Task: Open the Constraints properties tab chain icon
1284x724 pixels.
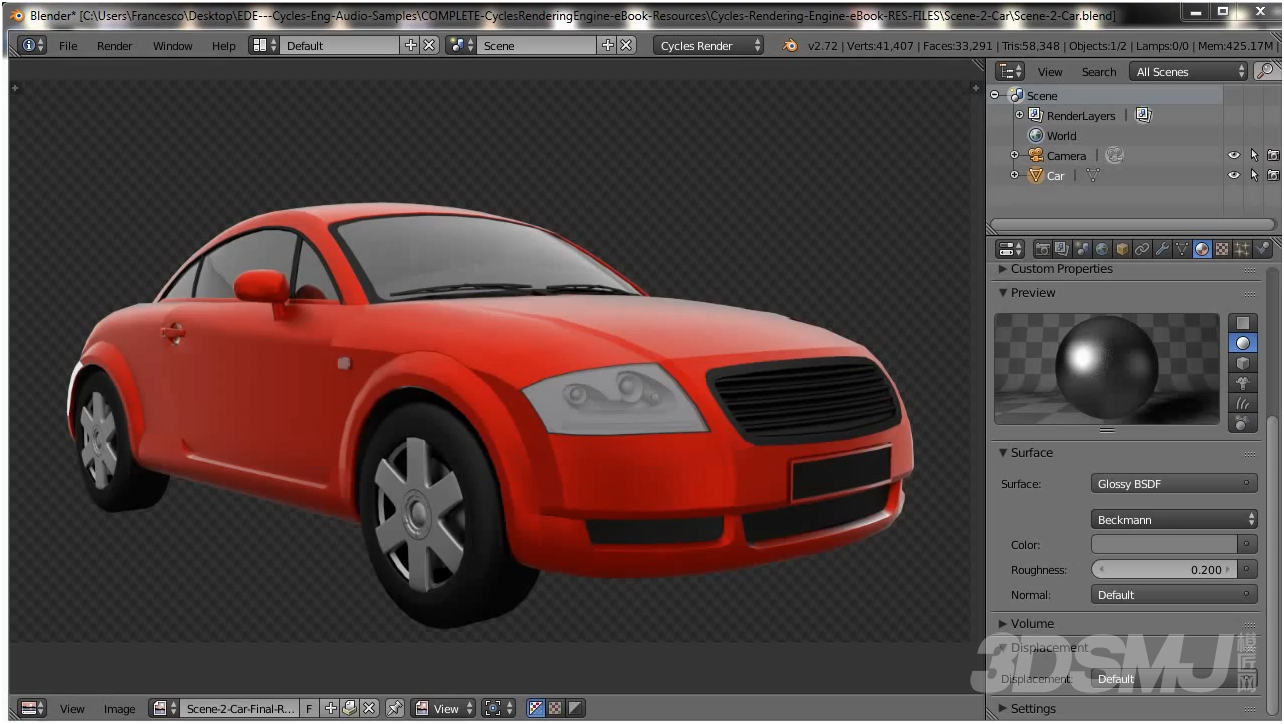Action: click(1142, 249)
